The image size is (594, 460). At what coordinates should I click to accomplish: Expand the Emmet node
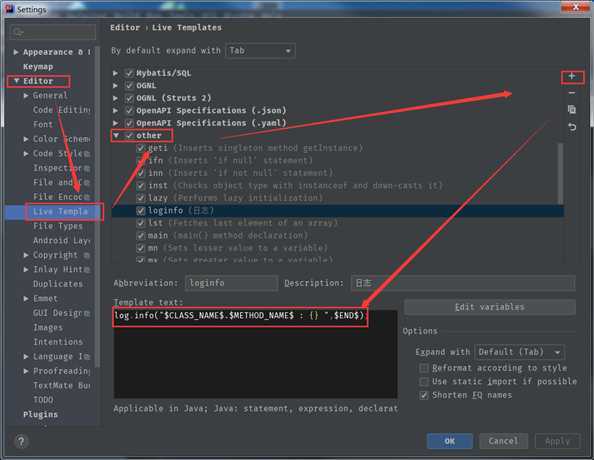[26, 299]
